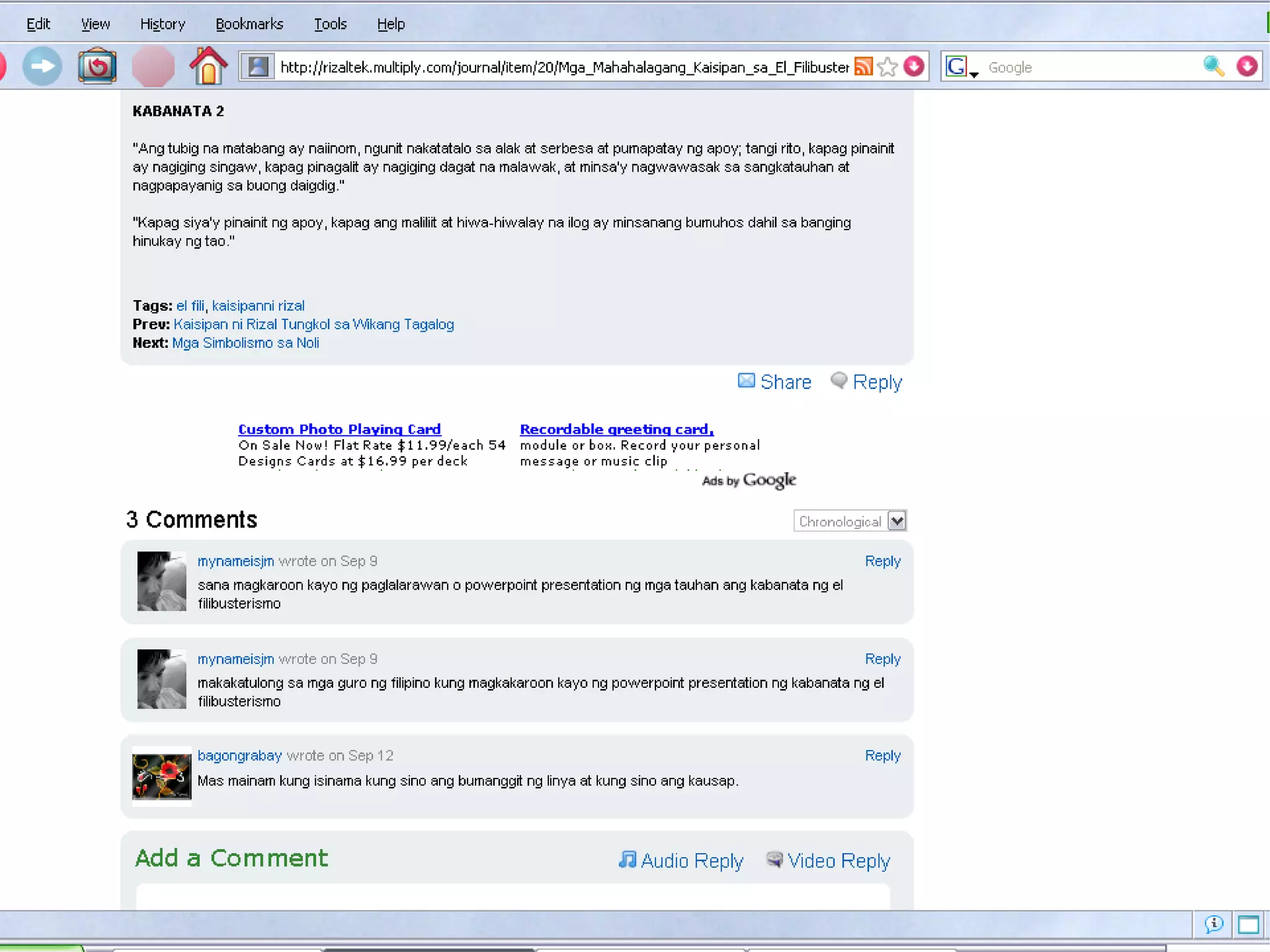Click the RSS feed icon in address bar

[x=863, y=66]
